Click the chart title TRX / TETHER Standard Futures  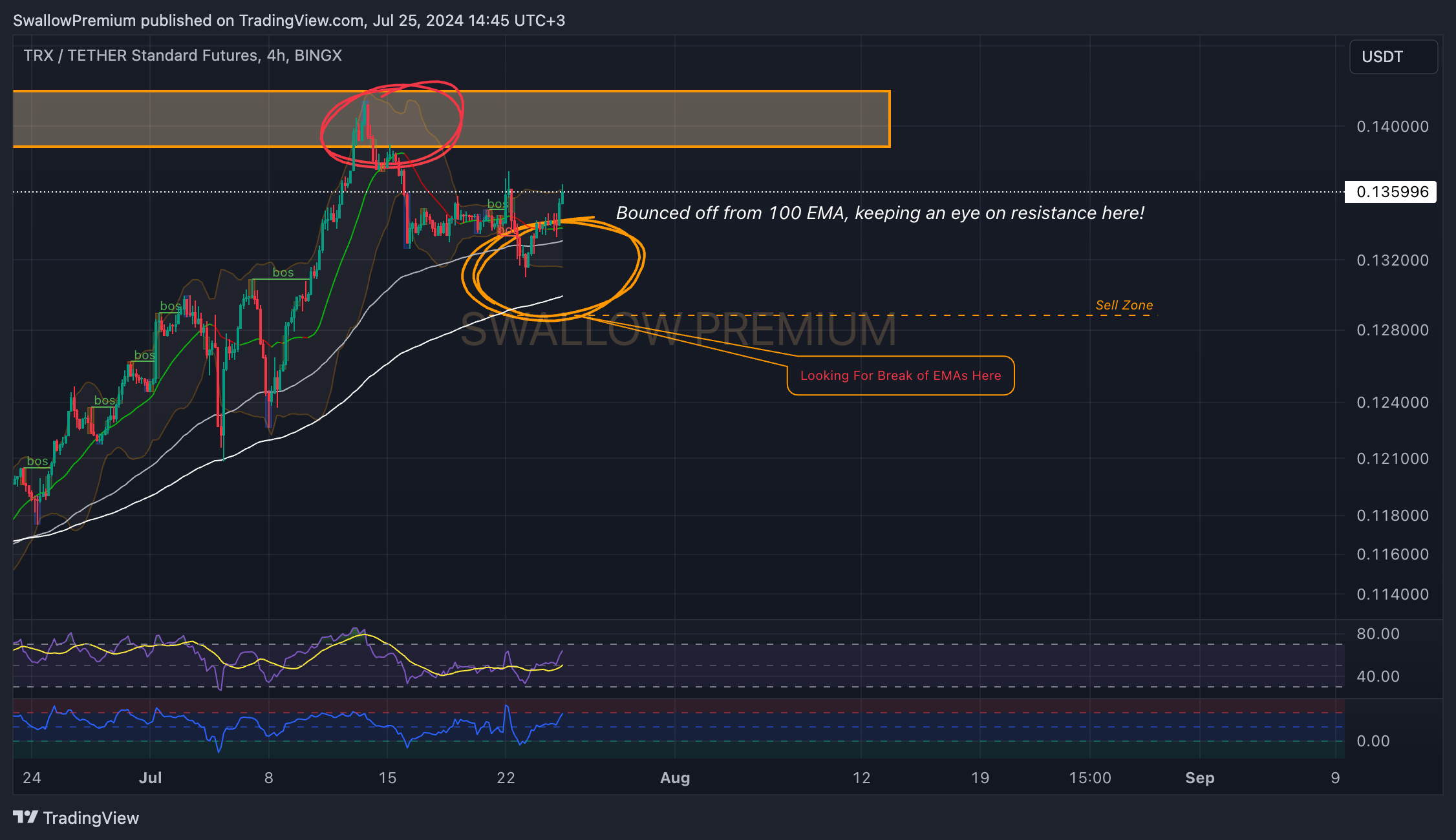pos(183,56)
